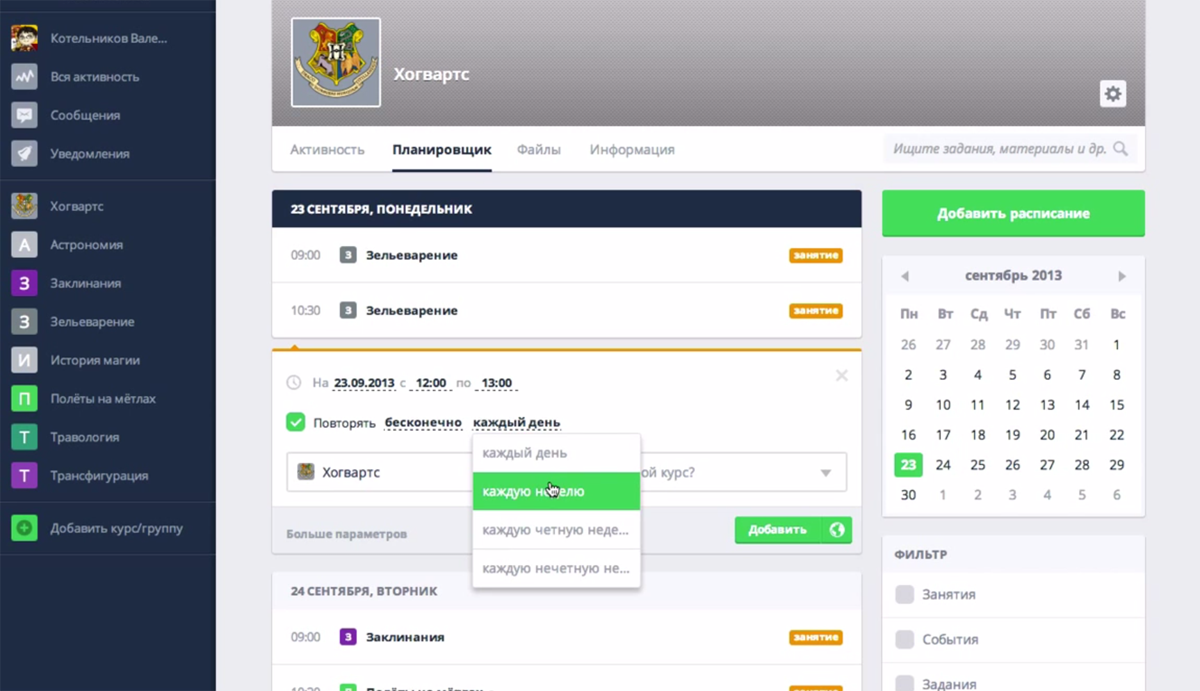1200x691 pixels.
Task: Expand the course selection dropdown arrow
Action: 826,473
